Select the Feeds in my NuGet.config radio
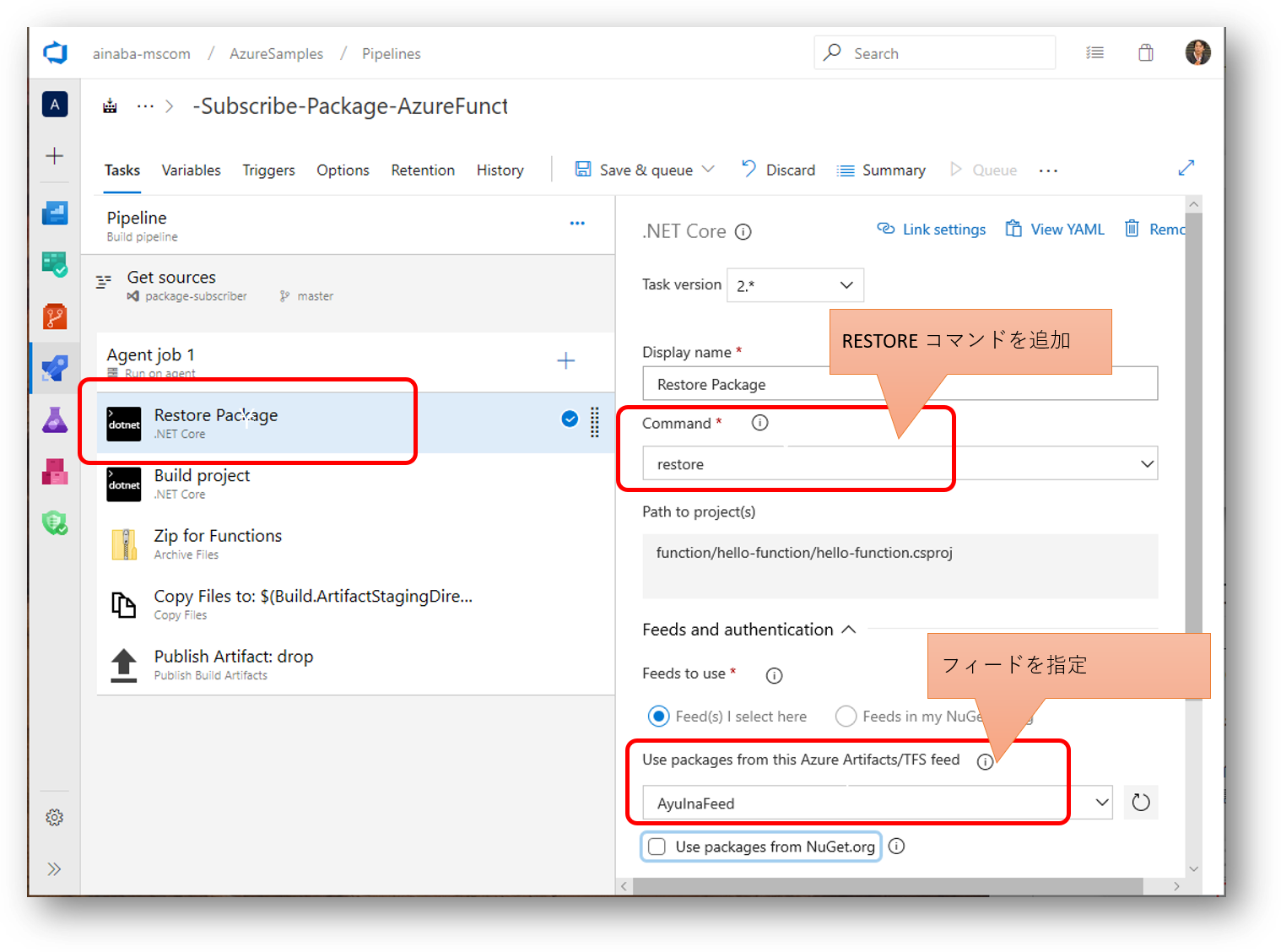This screenshot has width=1281, height=952. click(x=846, y=717)
